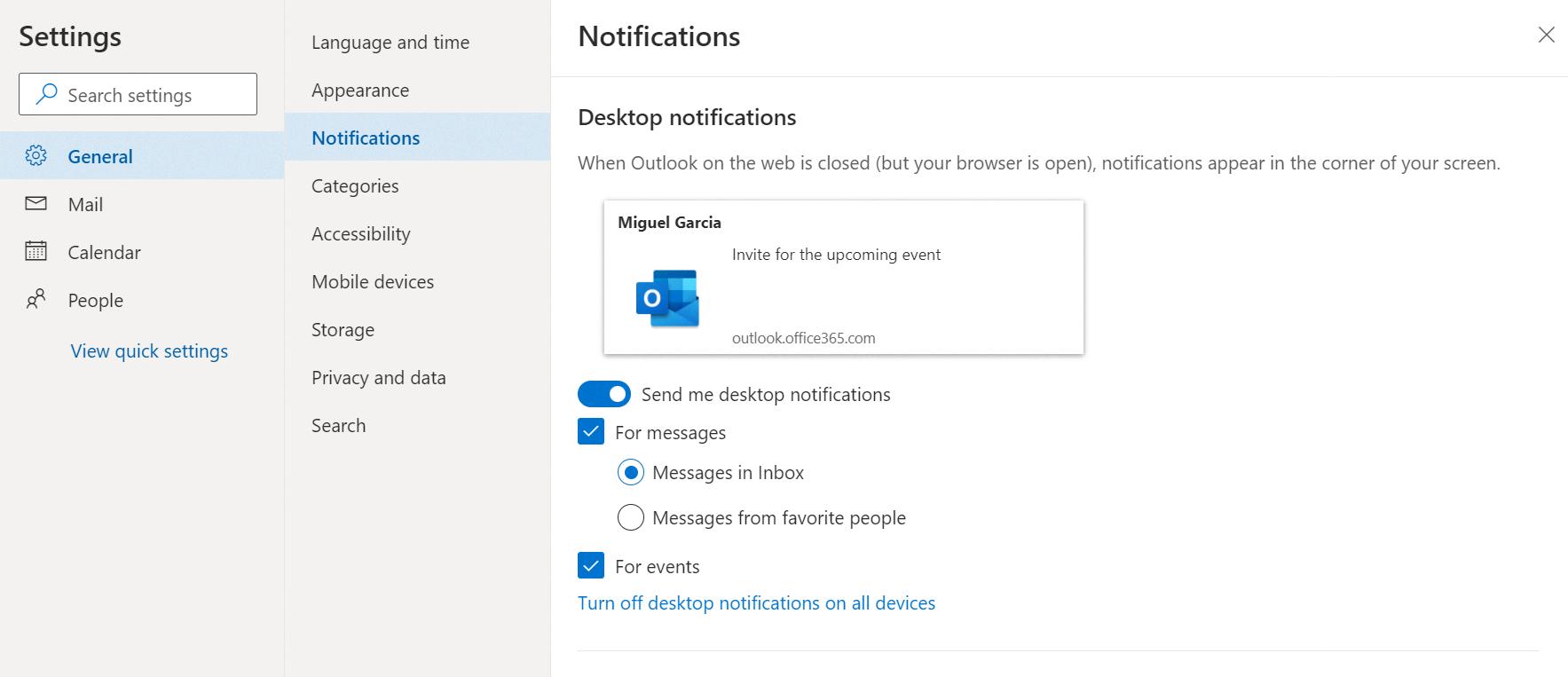Toggle Send me desktop notifications switch
This screenshot has height=677, width=1568.
point(604,394)
